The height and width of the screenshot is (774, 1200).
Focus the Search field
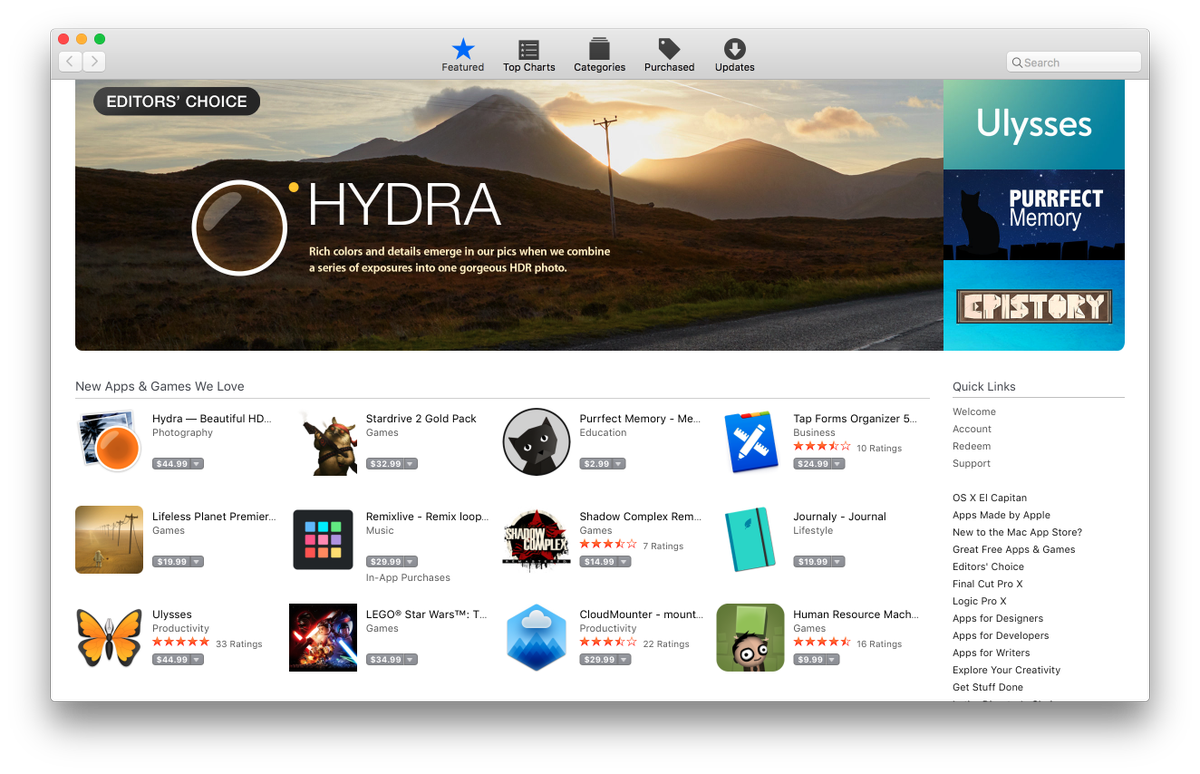pyautogui.click(x=1073, y=62)
